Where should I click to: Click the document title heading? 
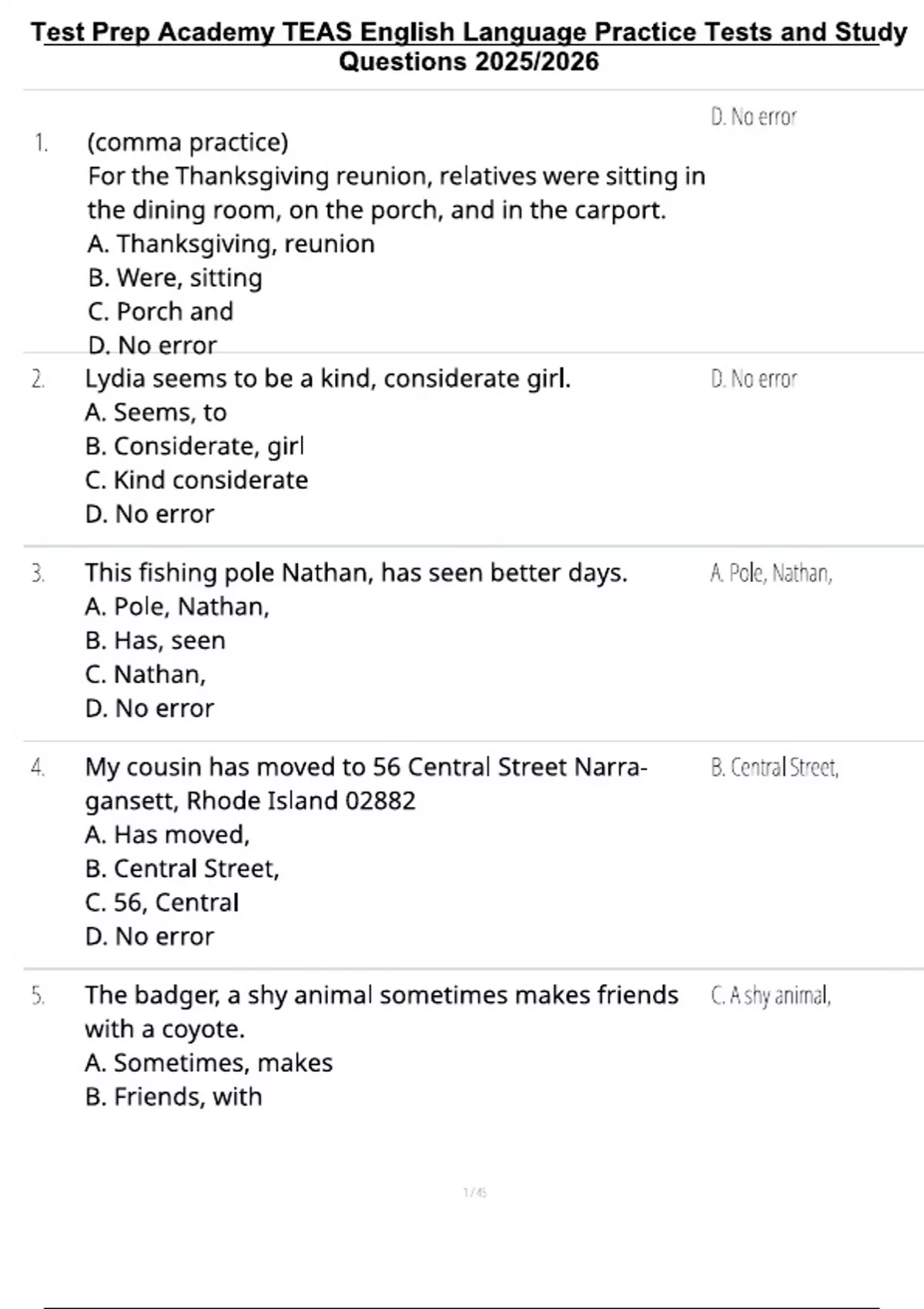[x=469, y=46]
